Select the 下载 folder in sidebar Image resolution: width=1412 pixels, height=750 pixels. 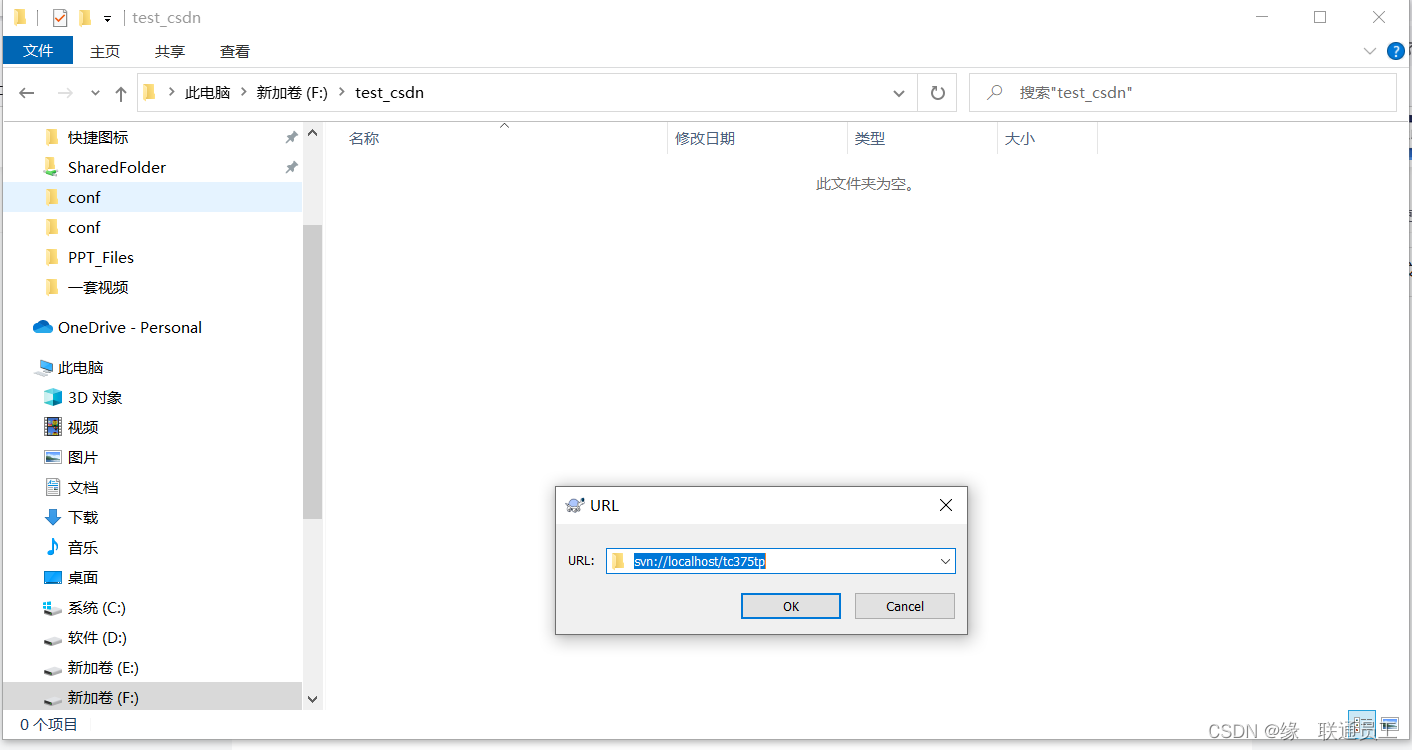(x=80, y=517)
